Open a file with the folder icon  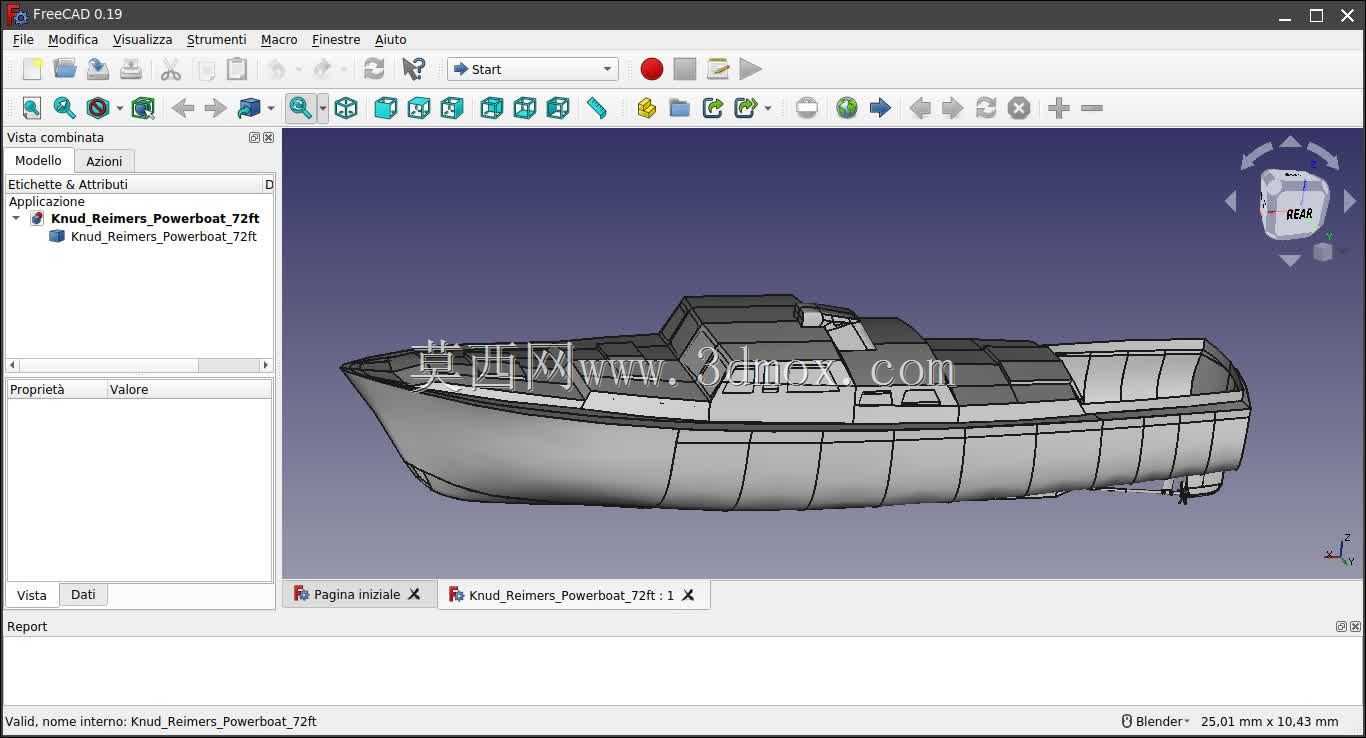tap(65, 69)
